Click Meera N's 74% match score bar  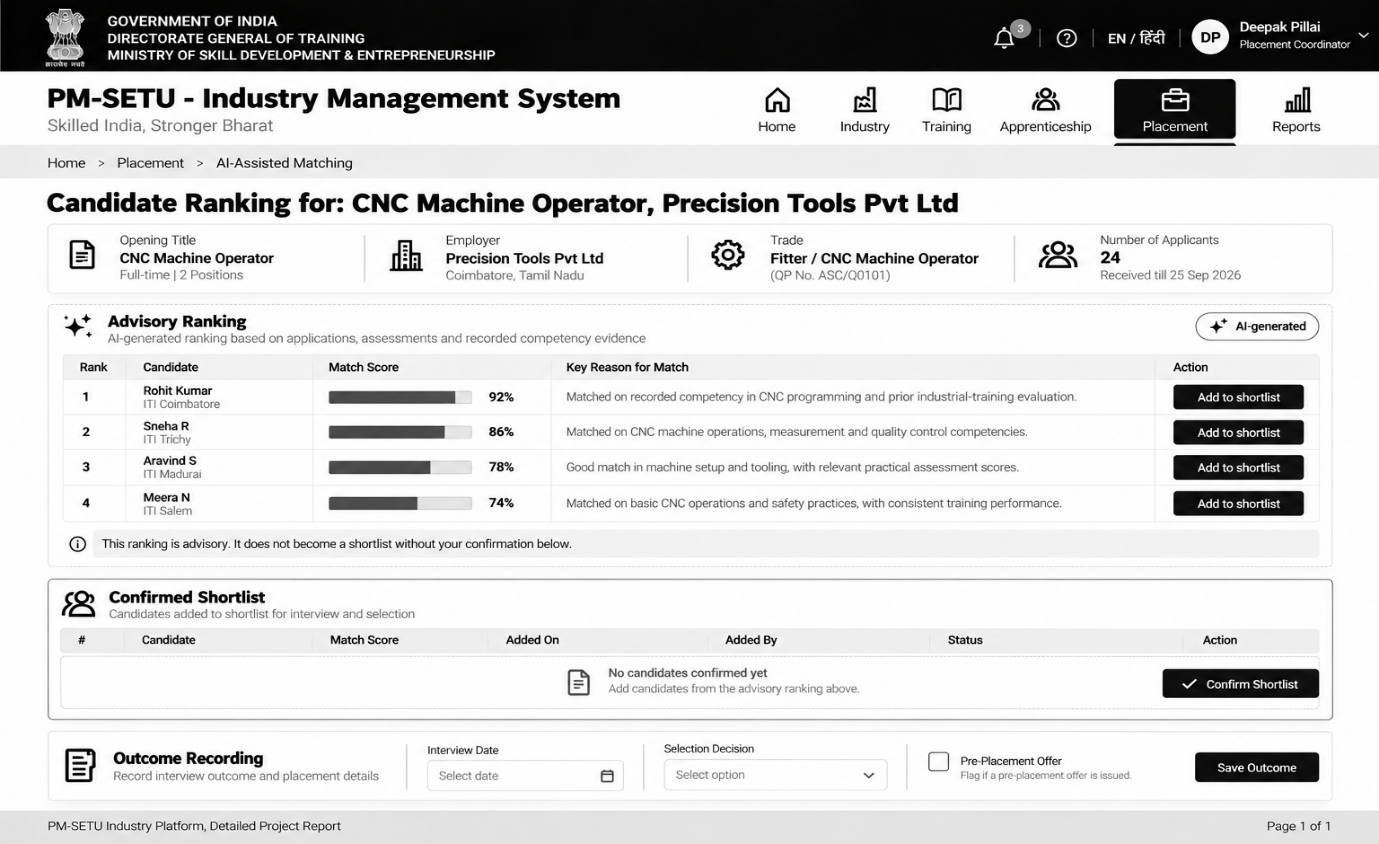click(x=400, y=503)
